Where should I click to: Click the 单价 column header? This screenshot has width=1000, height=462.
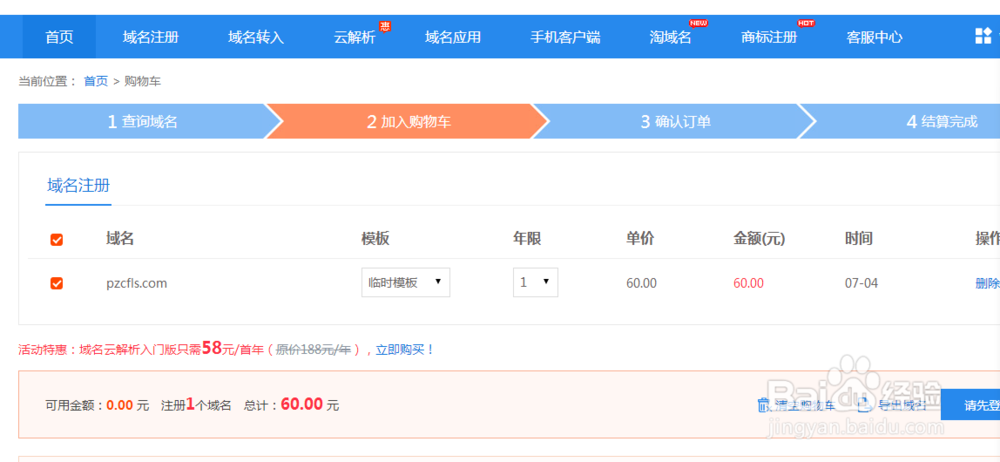click(640, 239)
